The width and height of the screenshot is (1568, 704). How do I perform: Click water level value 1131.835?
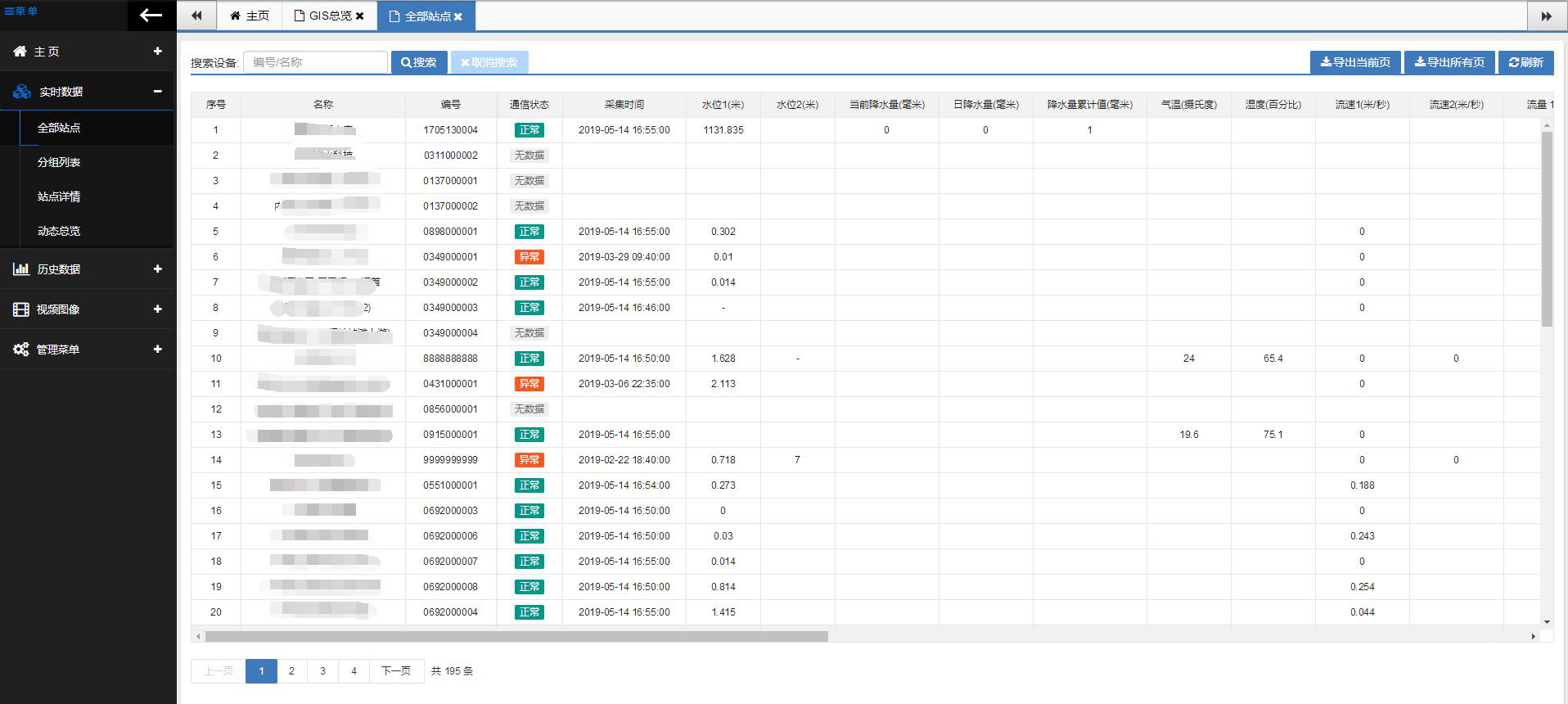tap(723, 130)
